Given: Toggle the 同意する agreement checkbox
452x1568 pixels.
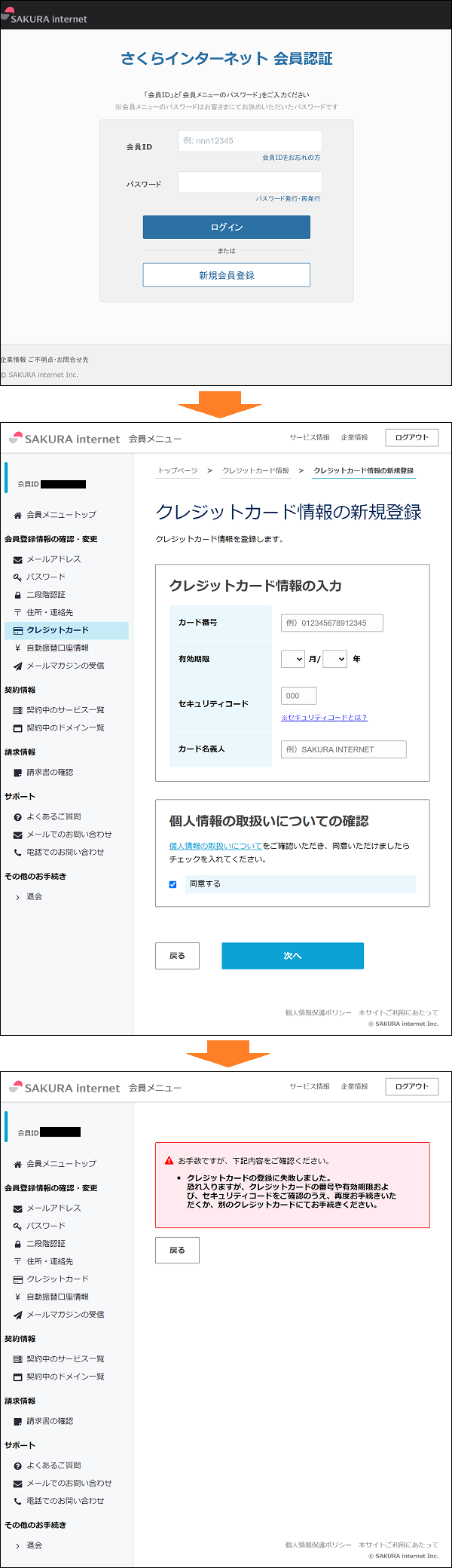Looking at the screenshot, I should click(x=173, y=884).
